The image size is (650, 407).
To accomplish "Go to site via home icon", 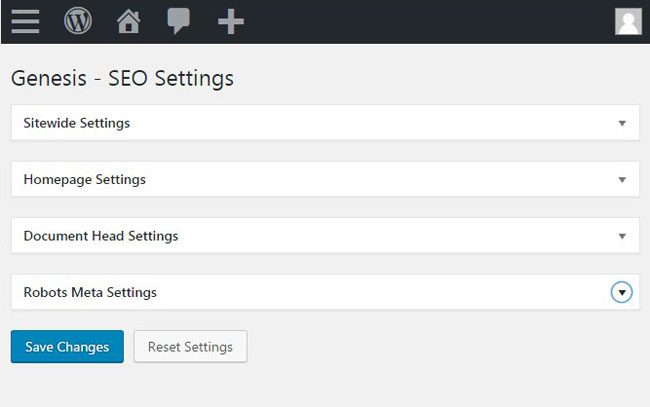I will [128, 21].
